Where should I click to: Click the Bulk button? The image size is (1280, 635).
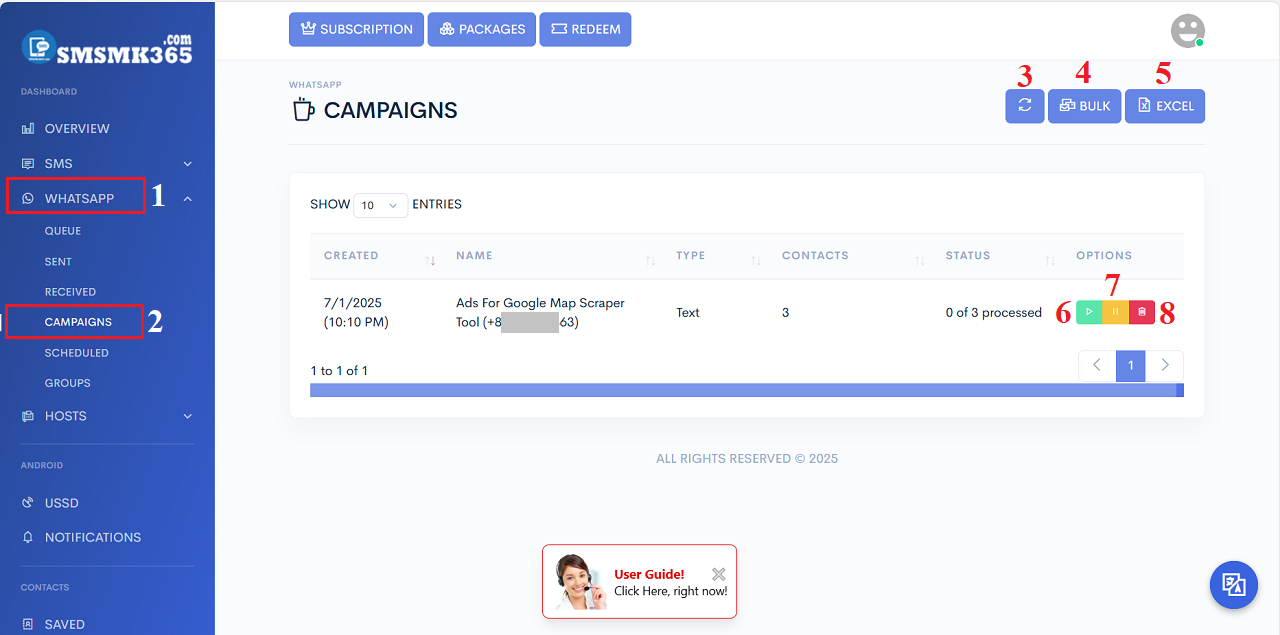(x=1085, y=106)
